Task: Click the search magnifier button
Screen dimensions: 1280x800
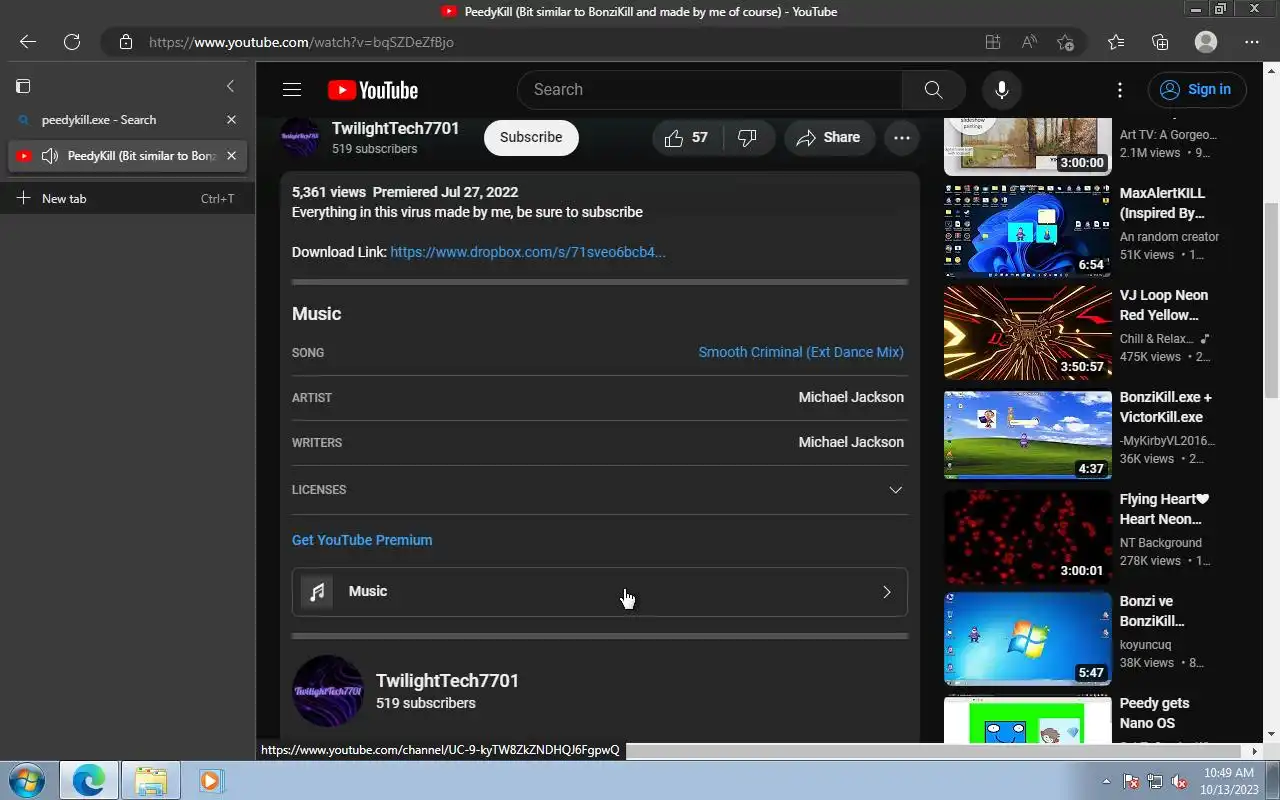Action: pos(933,90)
